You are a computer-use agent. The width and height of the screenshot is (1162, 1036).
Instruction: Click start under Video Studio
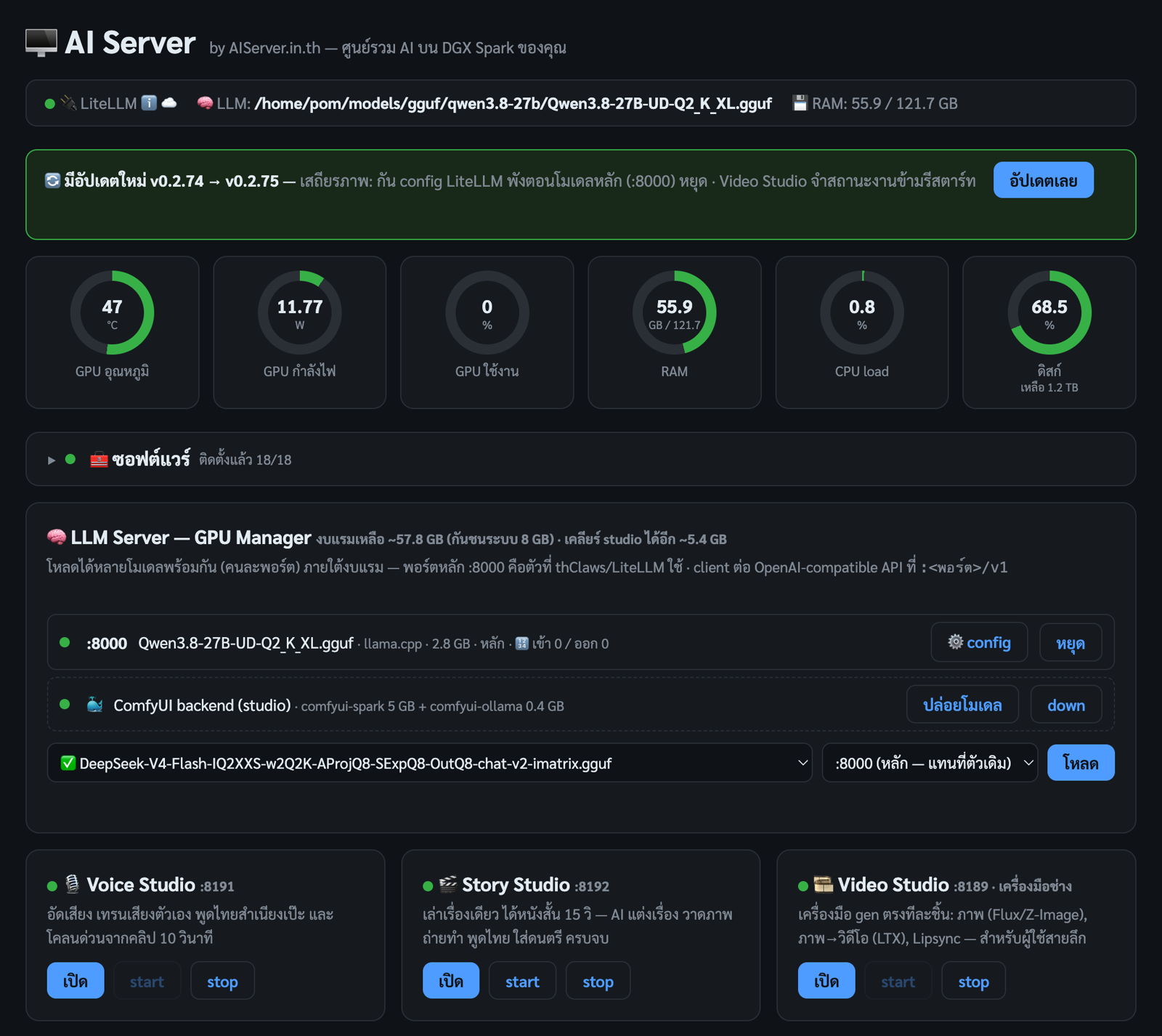[x=898, y=981]
